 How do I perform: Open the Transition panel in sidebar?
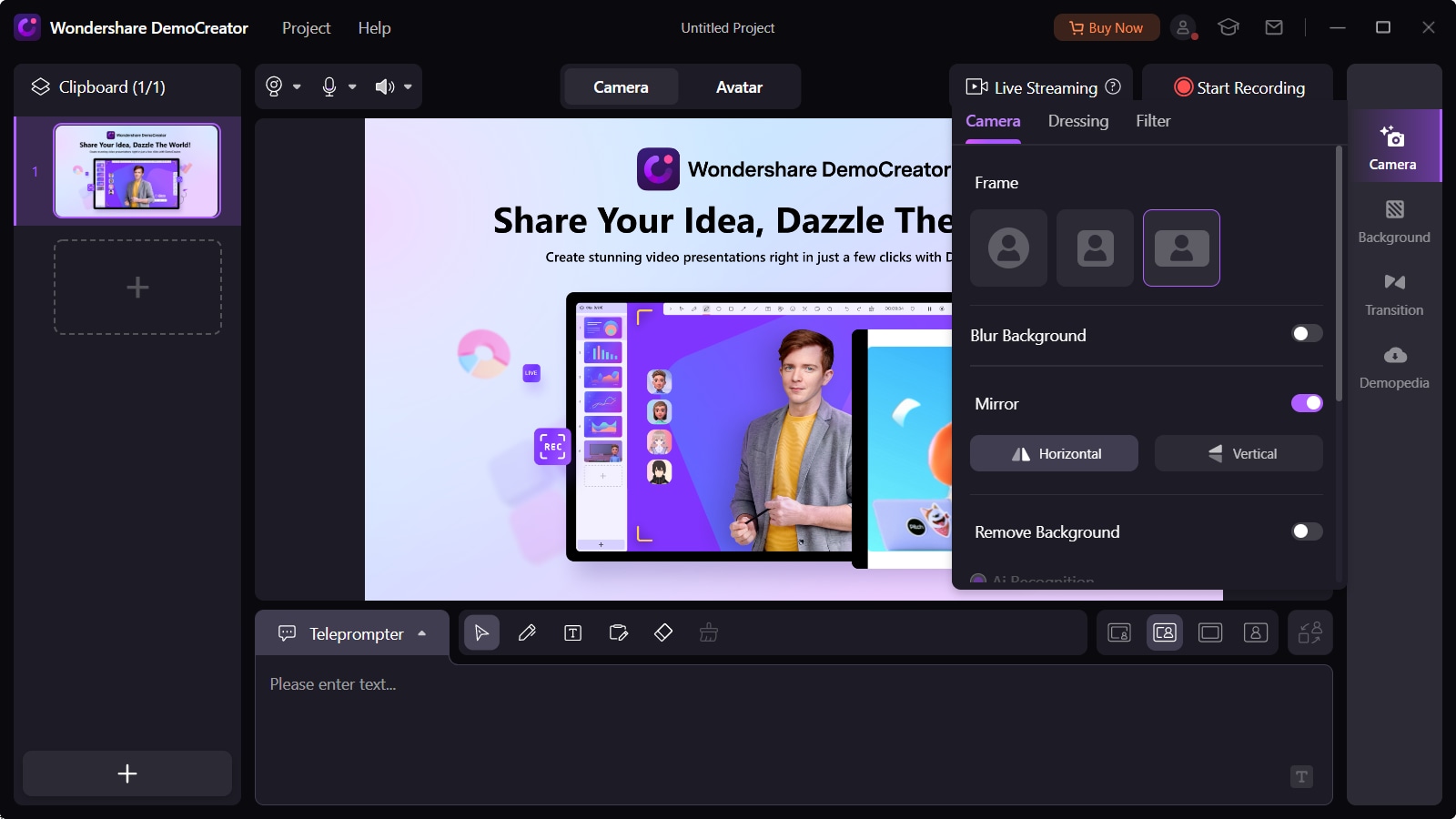[1394, 294]
